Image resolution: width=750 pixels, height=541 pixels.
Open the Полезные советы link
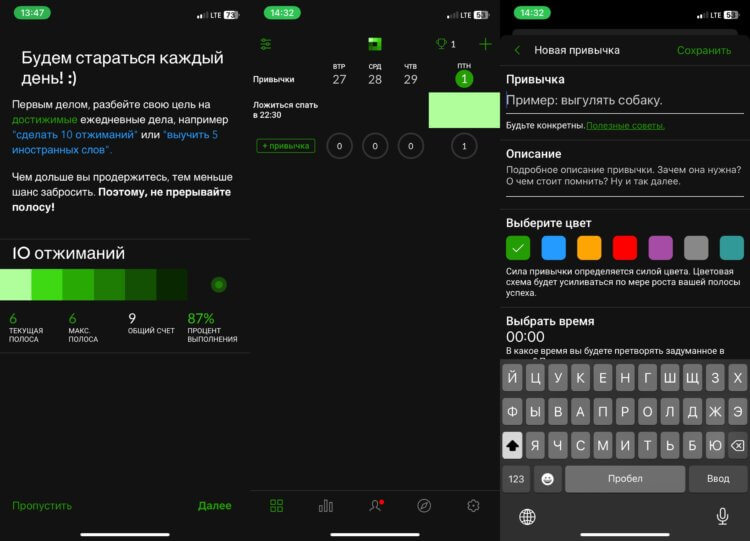click(x=625, y=126)
